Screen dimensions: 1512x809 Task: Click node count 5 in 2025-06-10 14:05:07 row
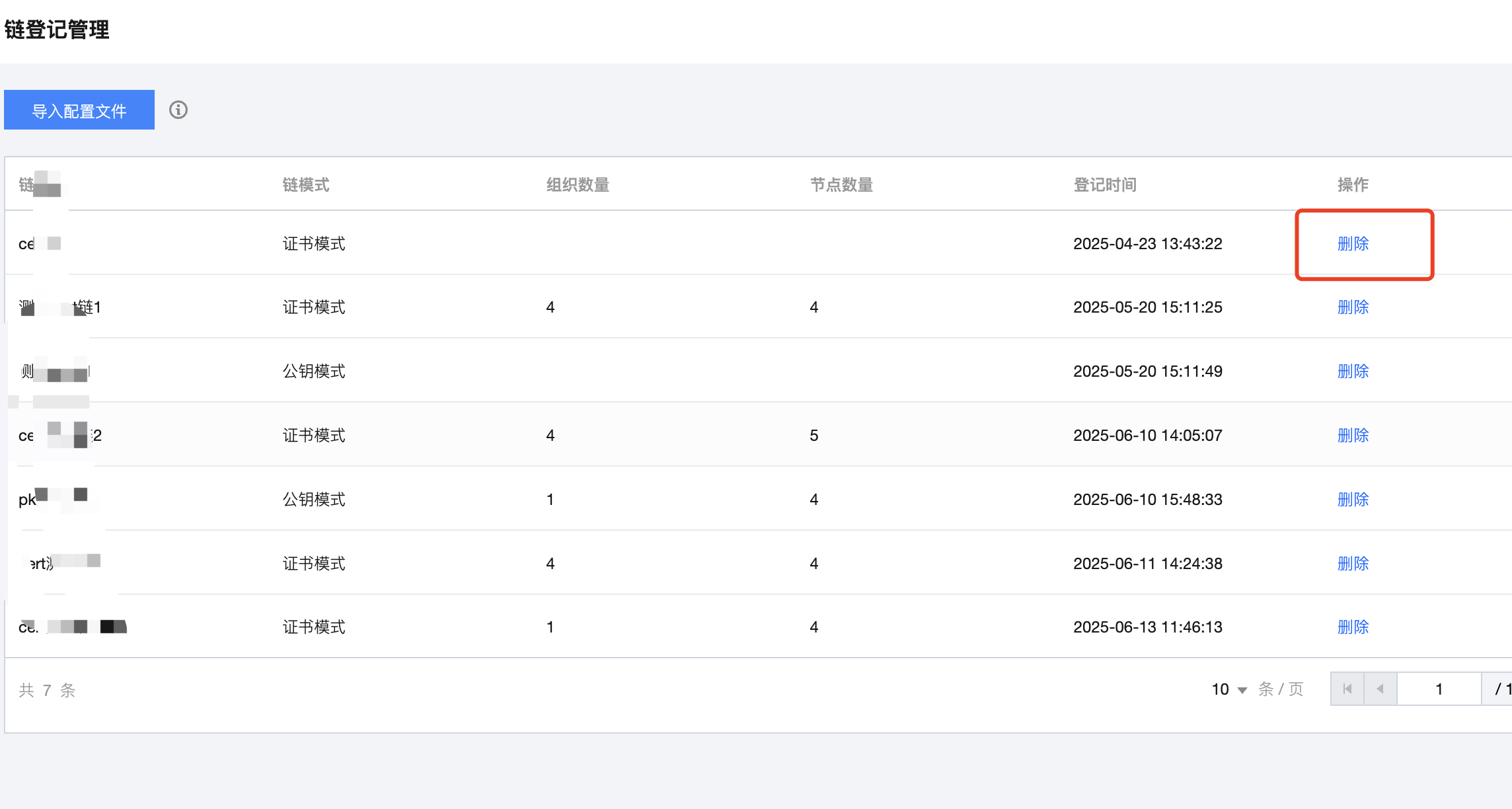click(x=814, y=436)
